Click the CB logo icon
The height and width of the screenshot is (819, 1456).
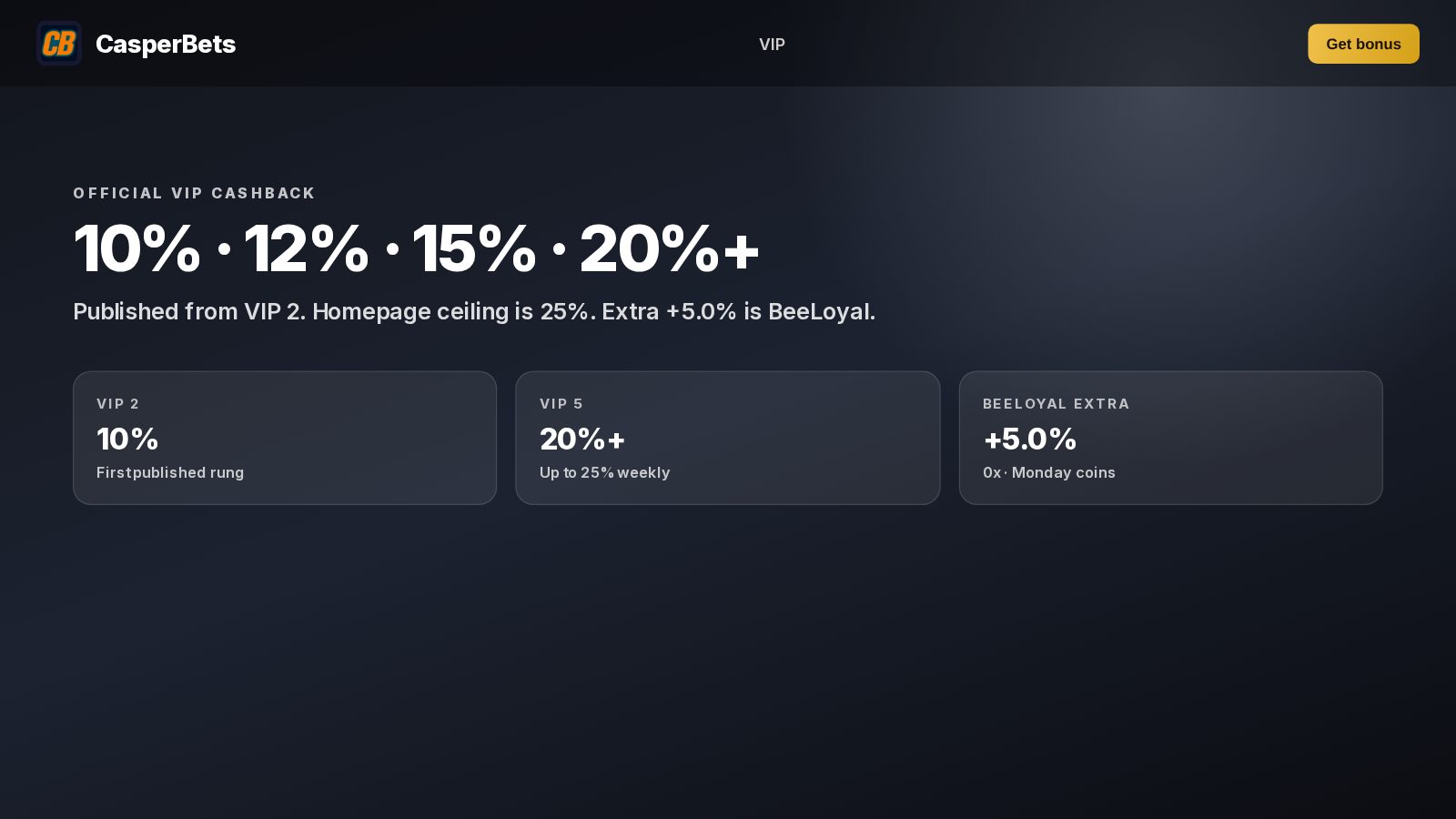(59, 44)
